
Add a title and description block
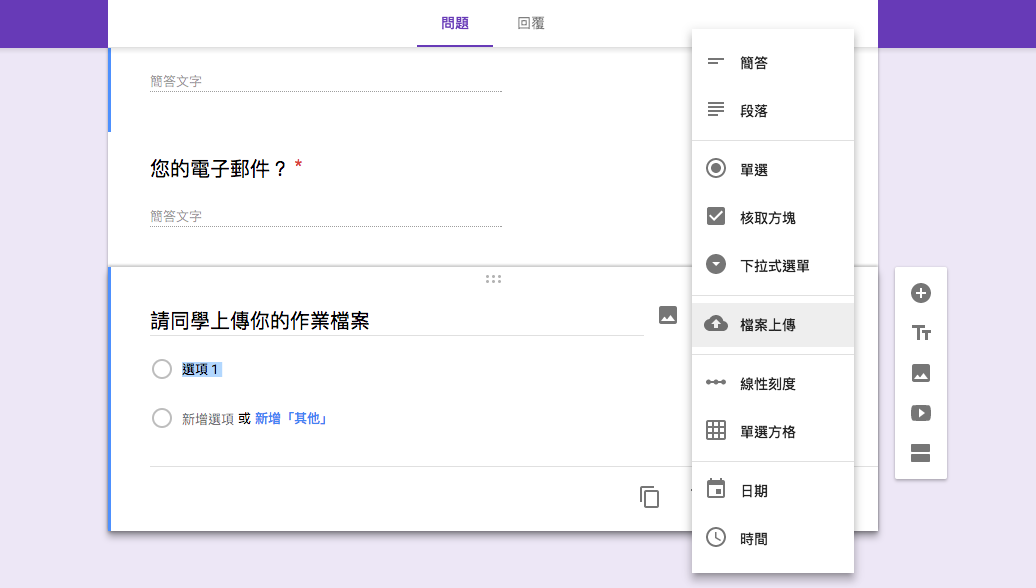(920, 333)
